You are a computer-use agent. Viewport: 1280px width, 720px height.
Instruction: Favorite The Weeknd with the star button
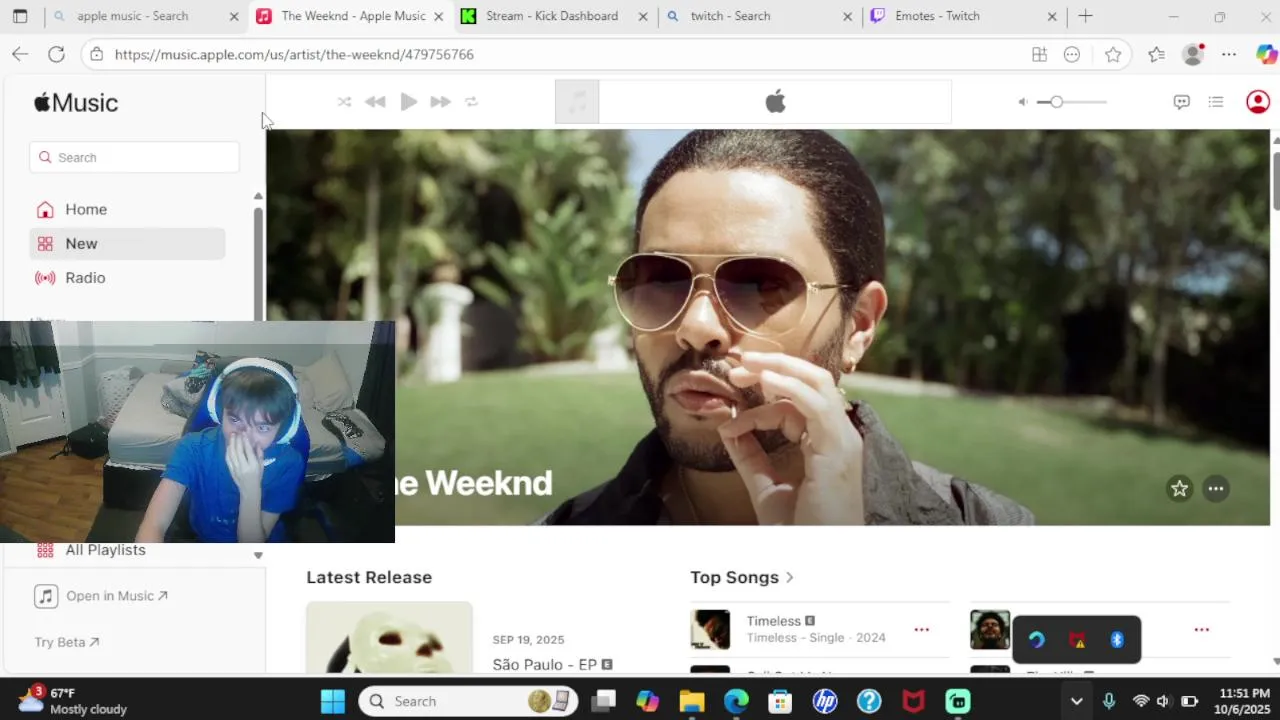click(x=1179, y=489)
